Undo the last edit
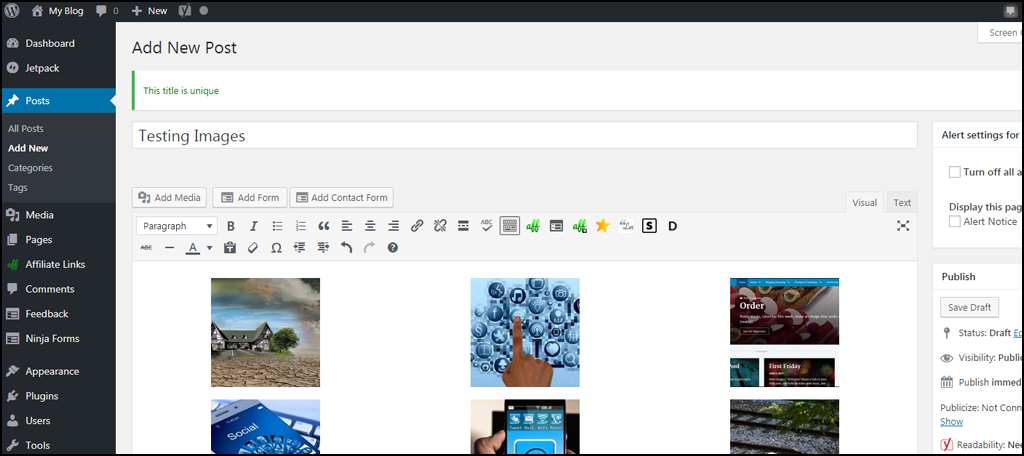 (x=347, y=248)
